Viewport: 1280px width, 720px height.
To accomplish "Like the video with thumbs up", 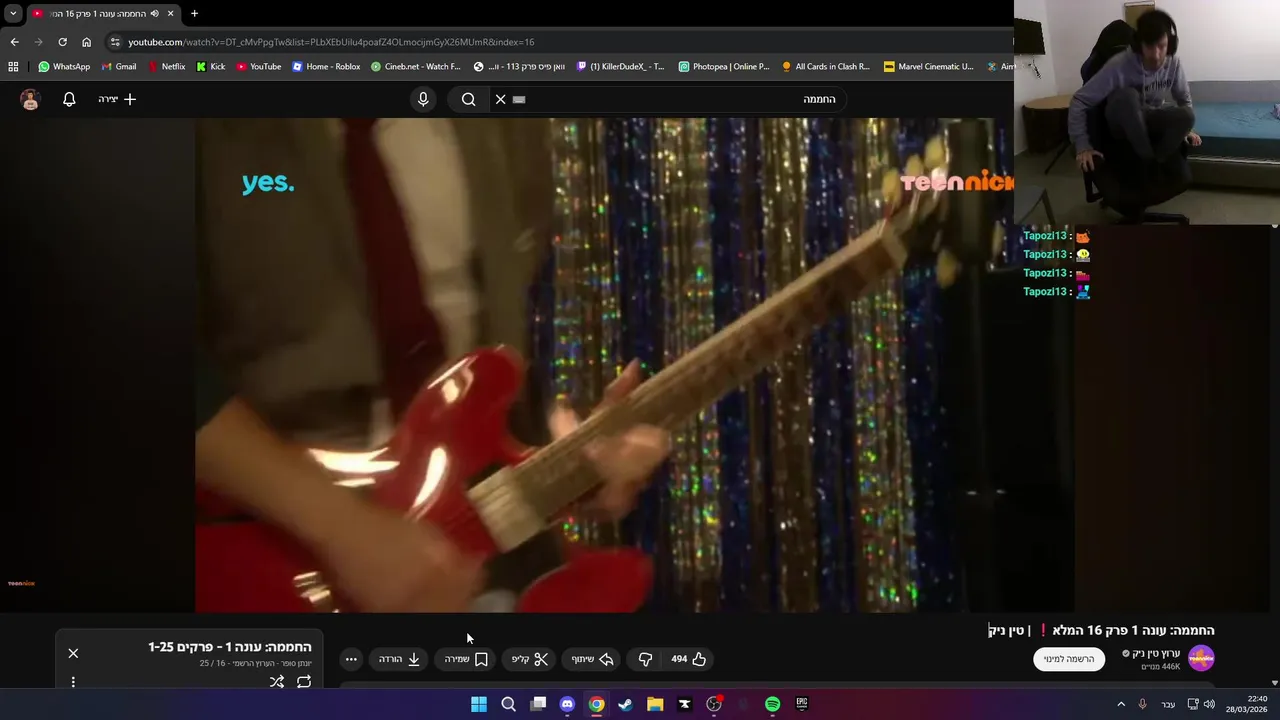I will coord(688,659).
